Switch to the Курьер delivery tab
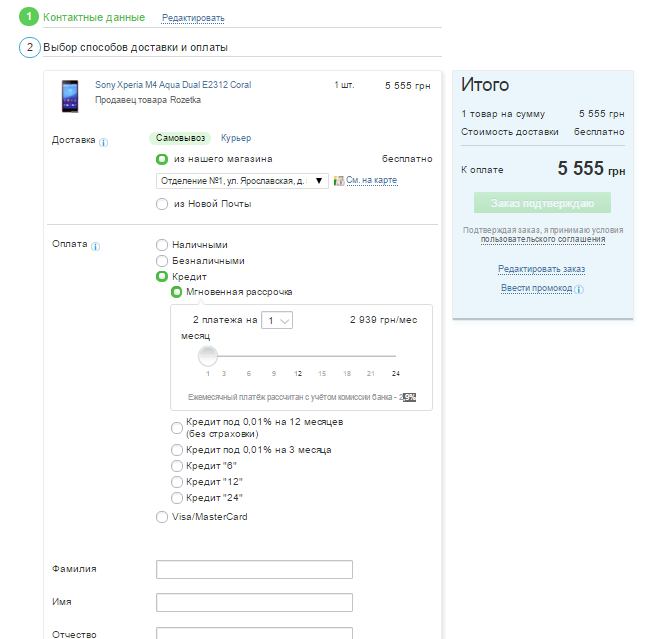665x639 pixels. (236, 138)
